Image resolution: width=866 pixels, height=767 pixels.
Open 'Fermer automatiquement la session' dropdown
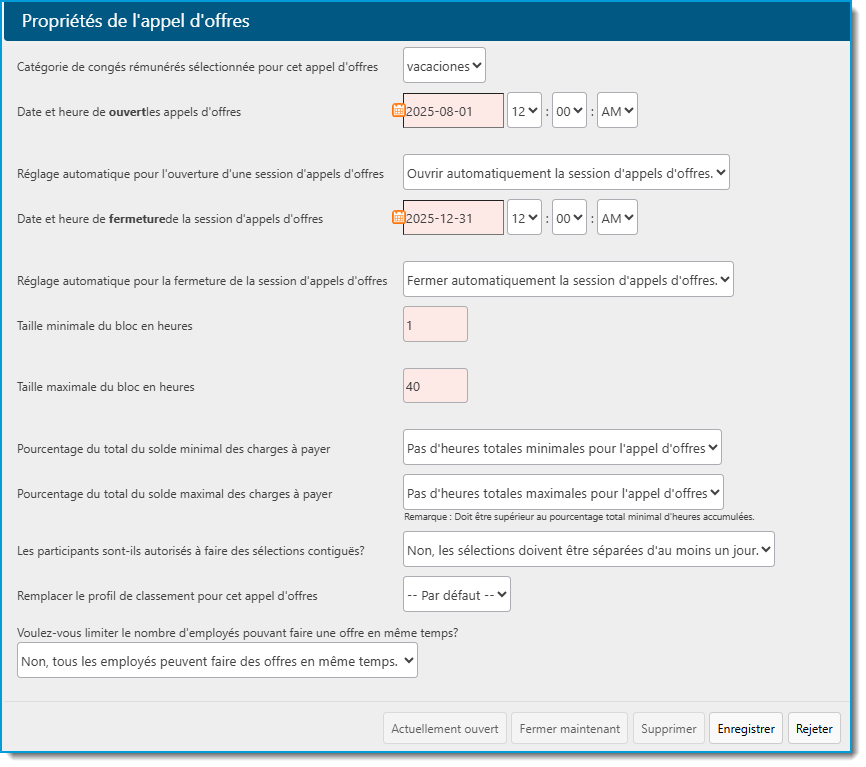tap(568, 279)
